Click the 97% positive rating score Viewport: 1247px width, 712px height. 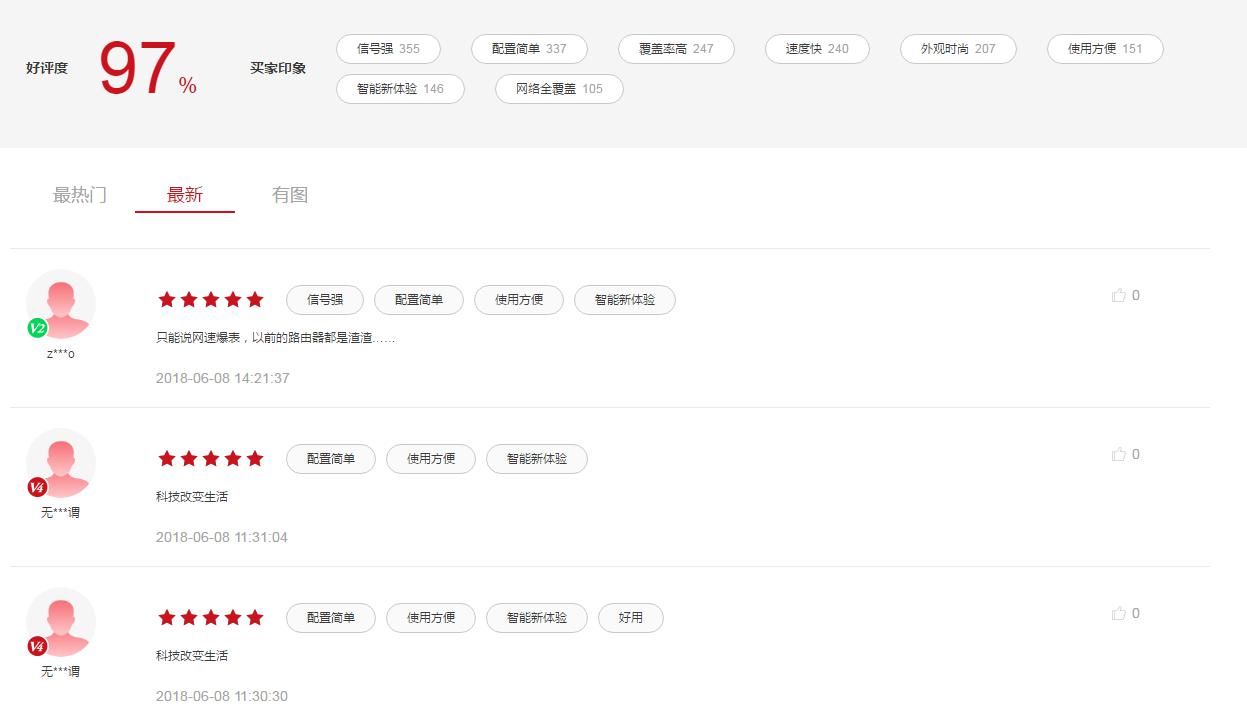tap(148, 70)
